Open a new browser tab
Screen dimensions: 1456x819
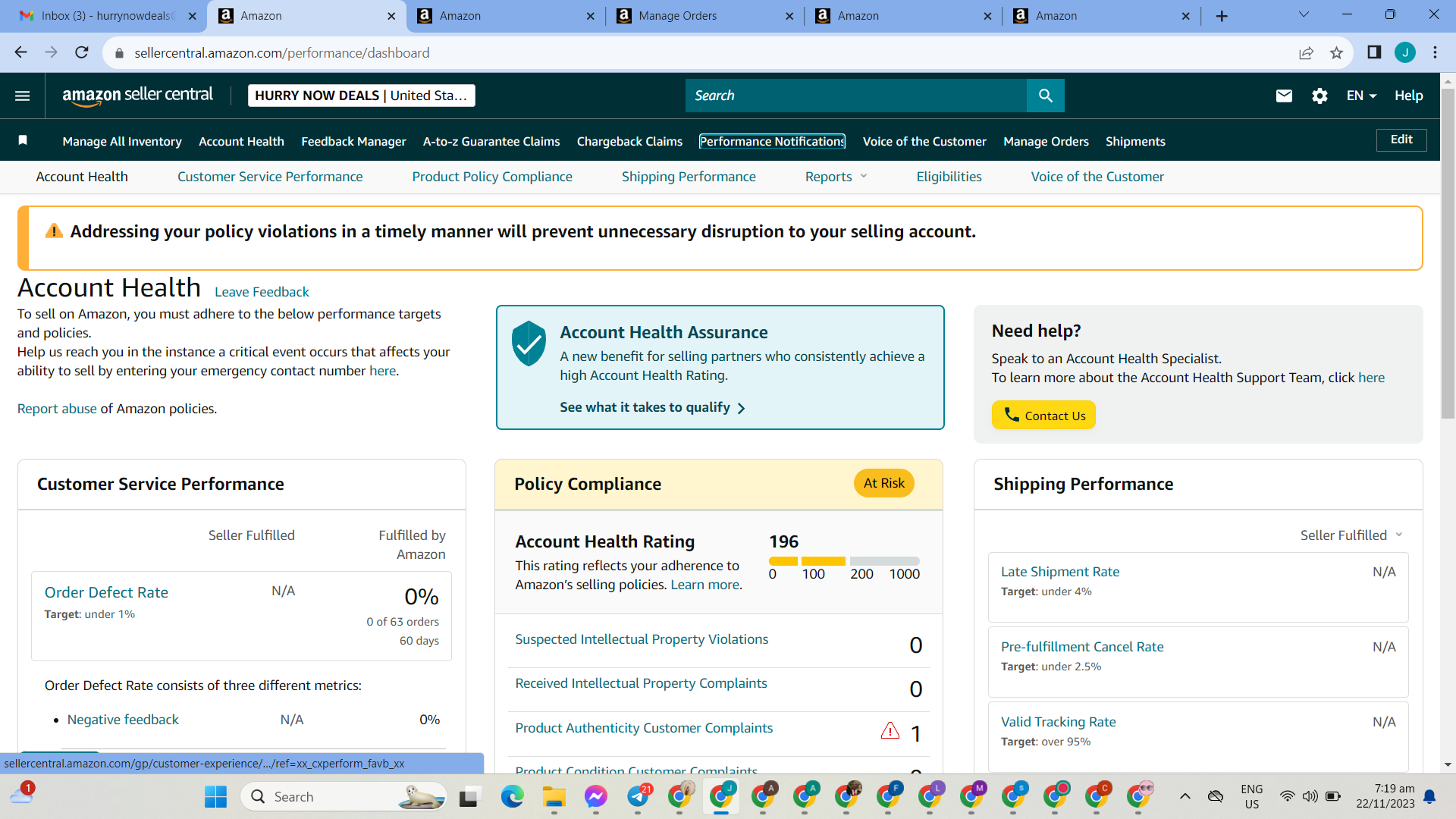[1222, 16]
